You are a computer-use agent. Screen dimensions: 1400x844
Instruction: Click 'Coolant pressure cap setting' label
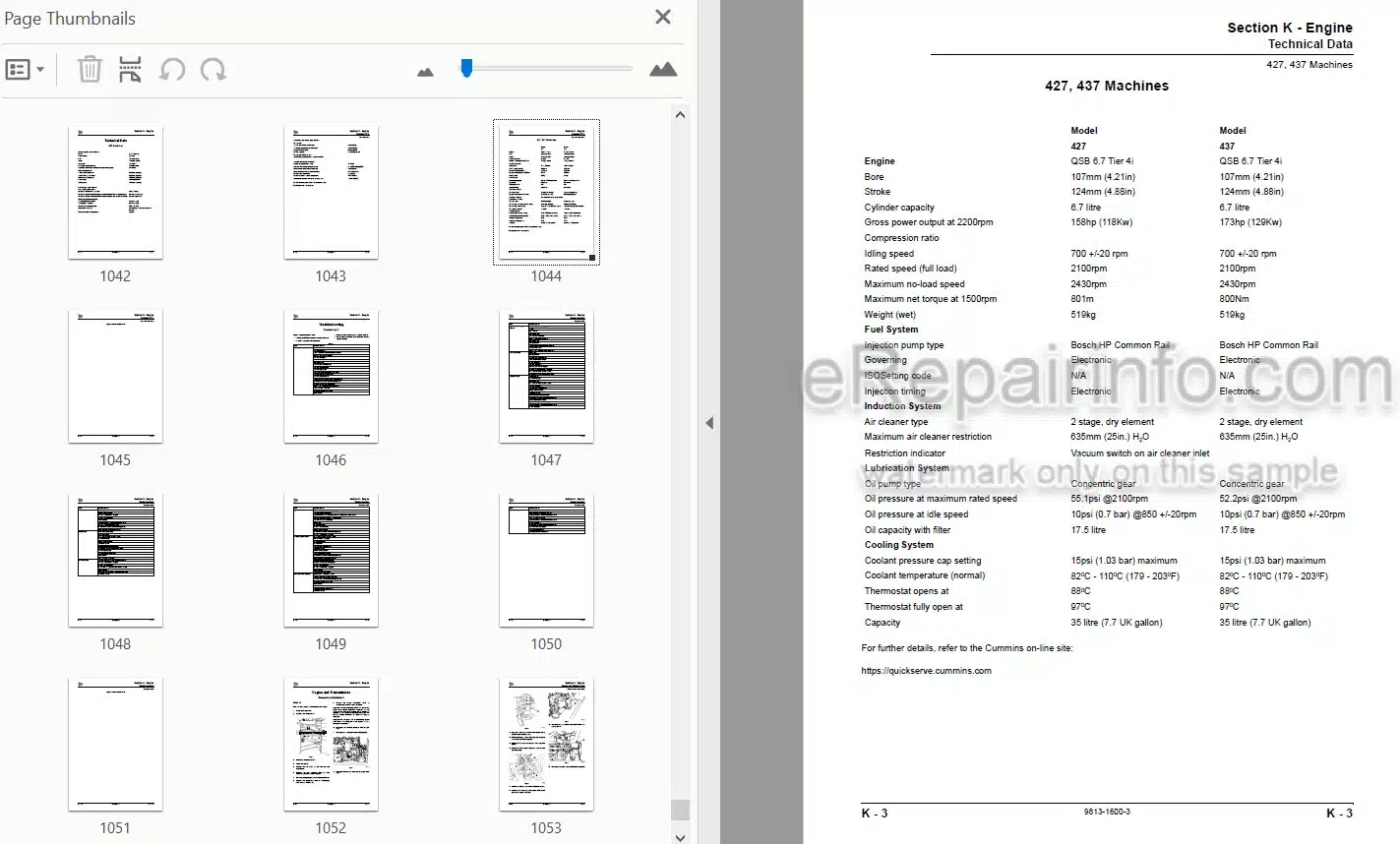(x=922, y=561)
